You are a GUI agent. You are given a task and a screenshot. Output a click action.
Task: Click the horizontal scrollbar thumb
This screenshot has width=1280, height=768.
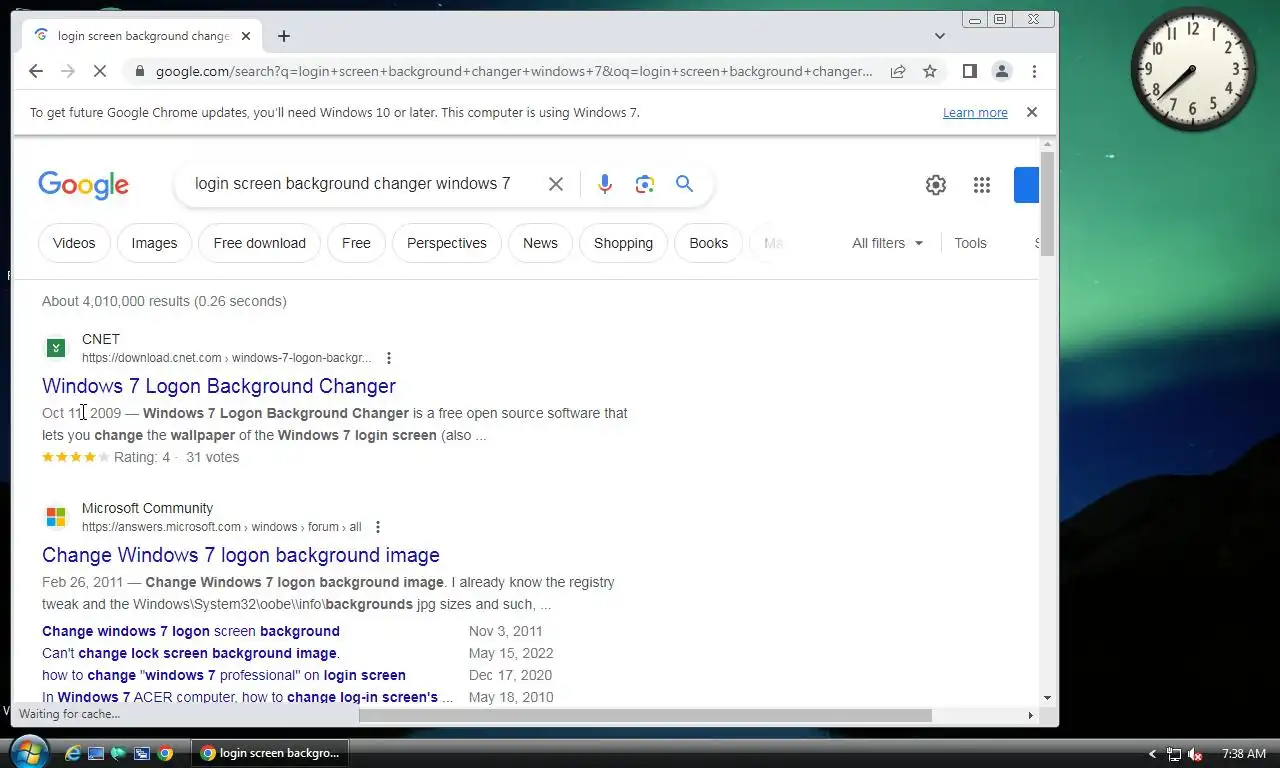tap(645, 715)
